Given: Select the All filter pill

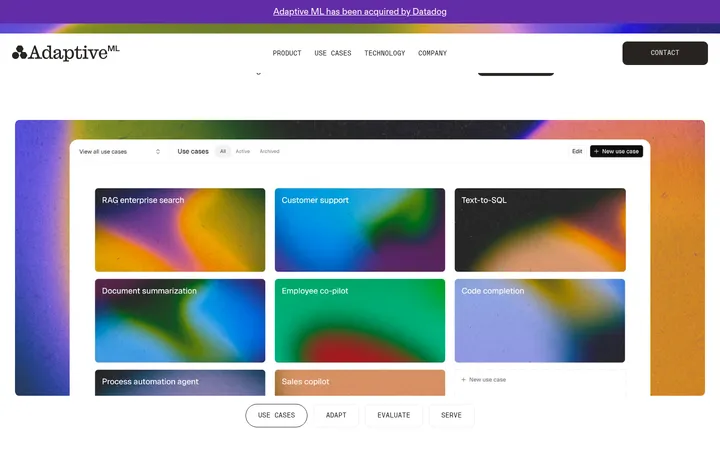Looking at the screenshot, I should coord(223,151).
